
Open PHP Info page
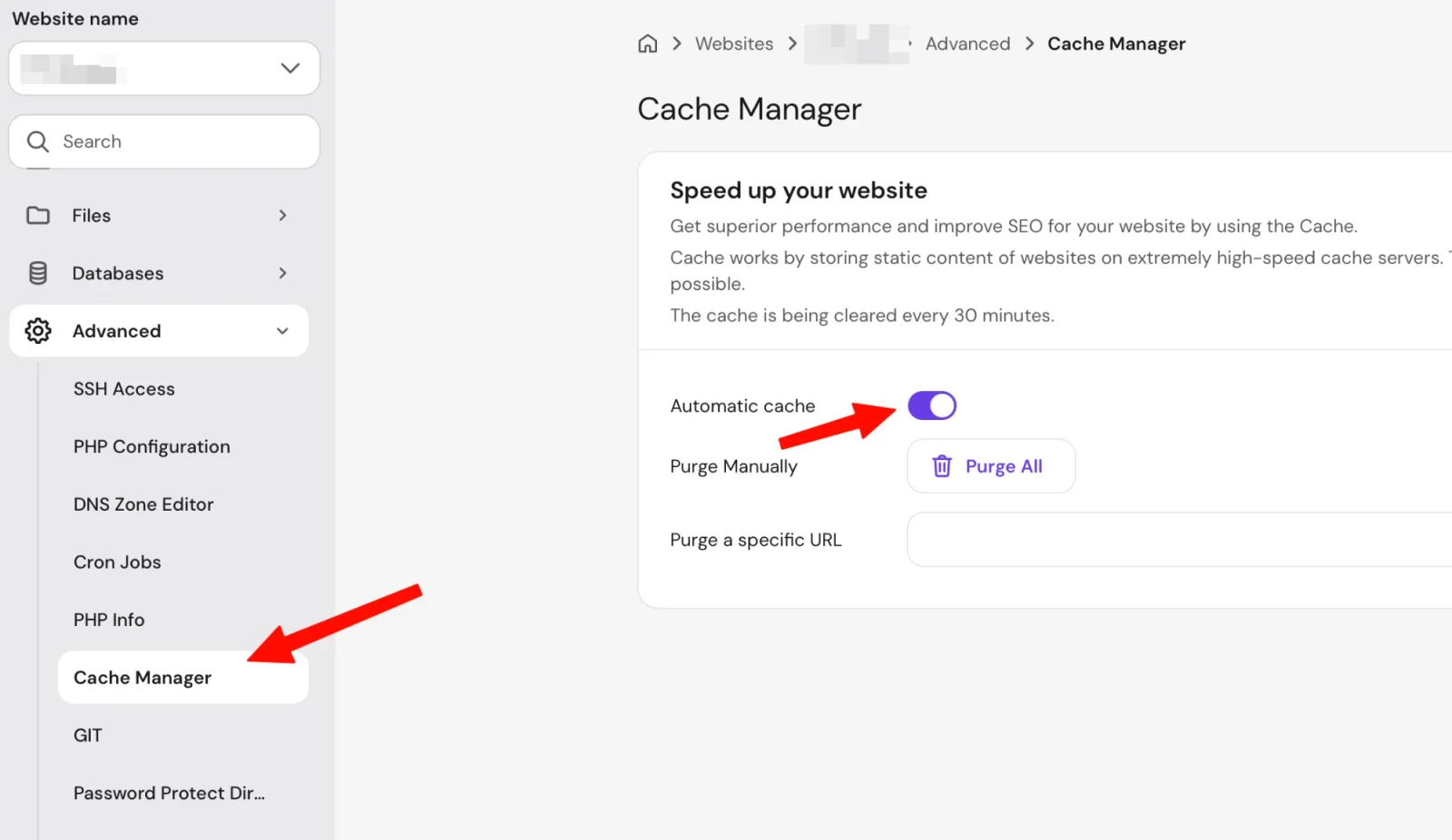(109, 620)
